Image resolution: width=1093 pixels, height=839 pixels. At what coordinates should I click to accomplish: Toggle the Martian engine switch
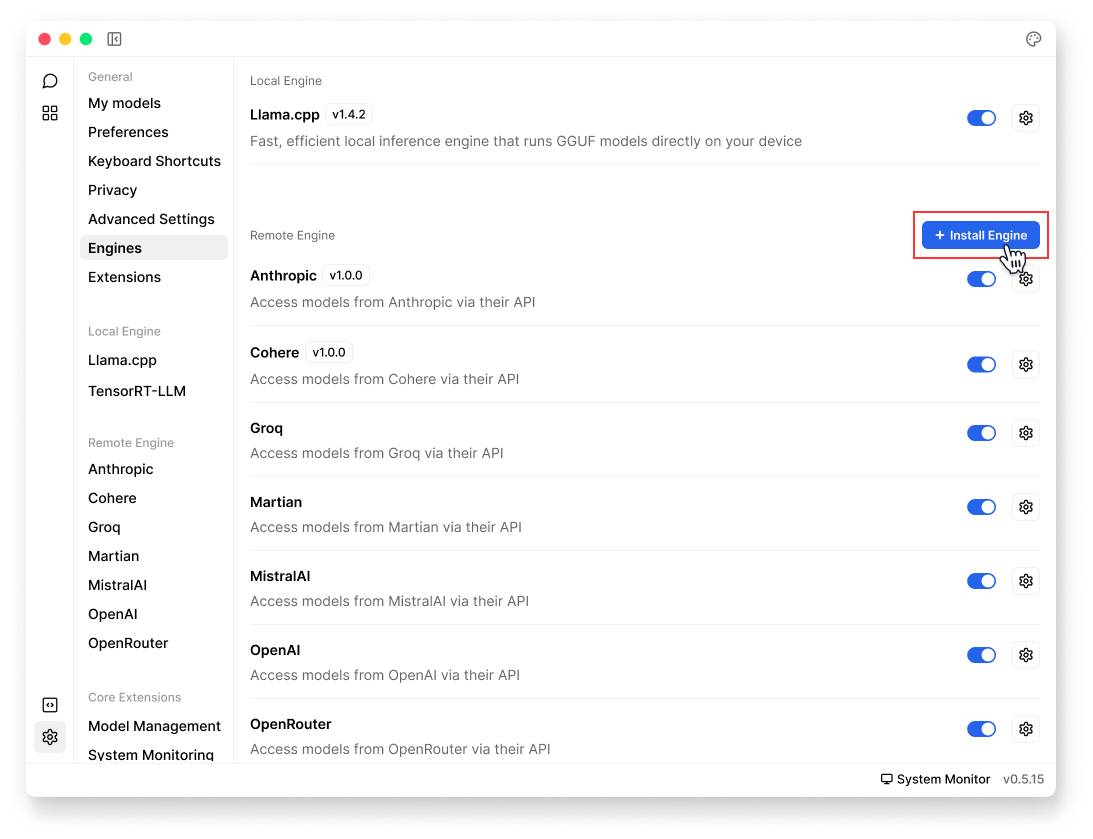click(981, 507)
